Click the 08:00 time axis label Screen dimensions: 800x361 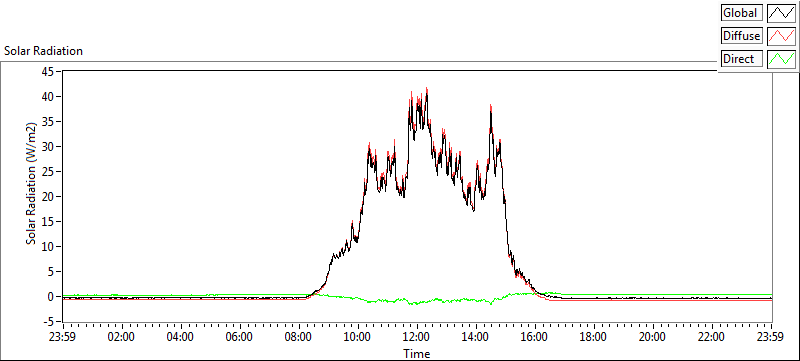pyautogui.click(x=299, y=337)
